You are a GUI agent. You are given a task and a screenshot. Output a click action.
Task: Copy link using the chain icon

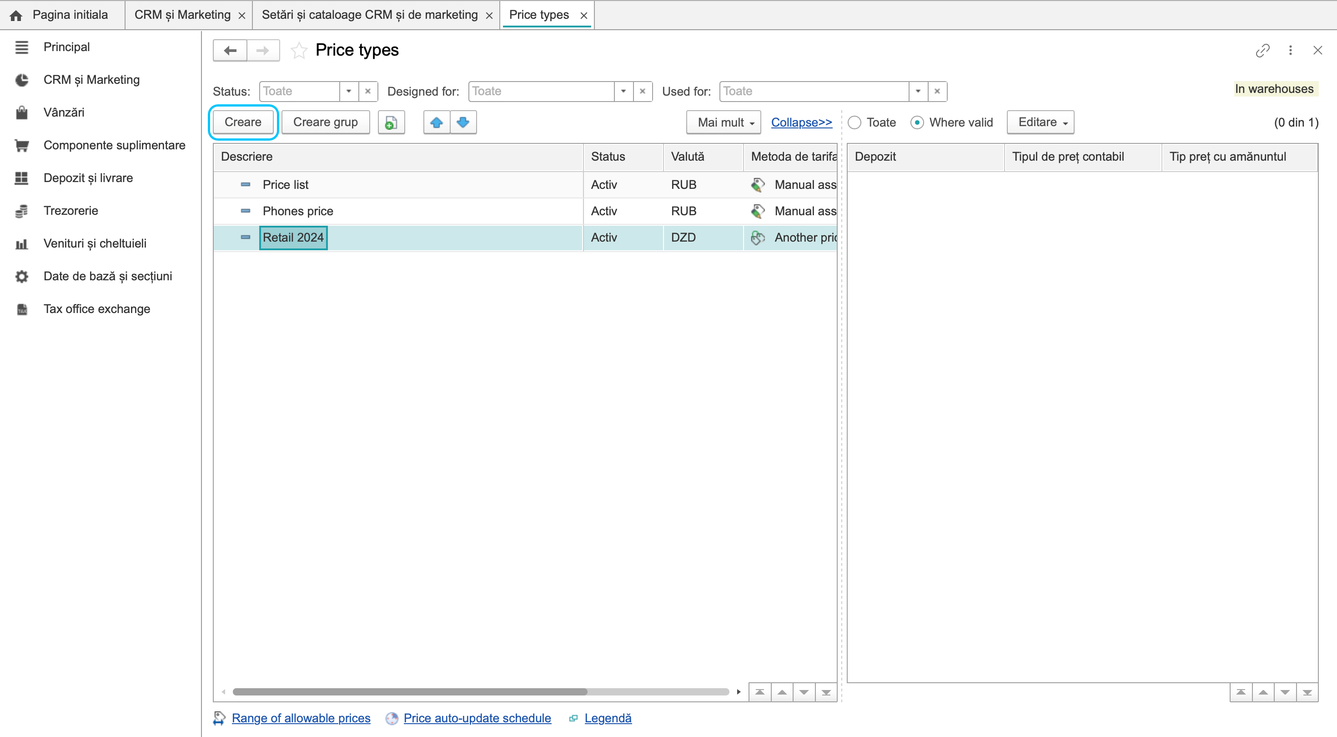click(1263, 50)
